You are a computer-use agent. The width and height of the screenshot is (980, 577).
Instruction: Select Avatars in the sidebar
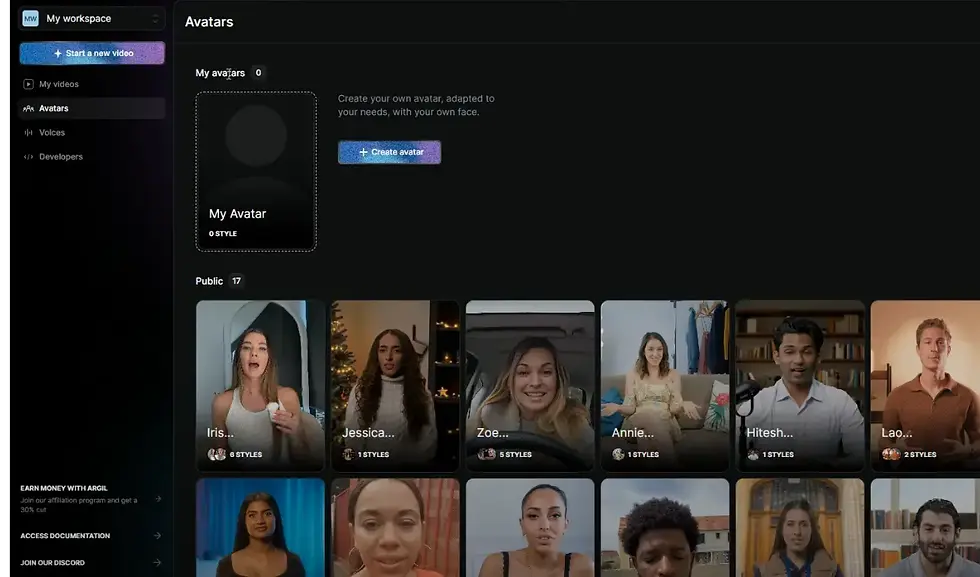92,108
